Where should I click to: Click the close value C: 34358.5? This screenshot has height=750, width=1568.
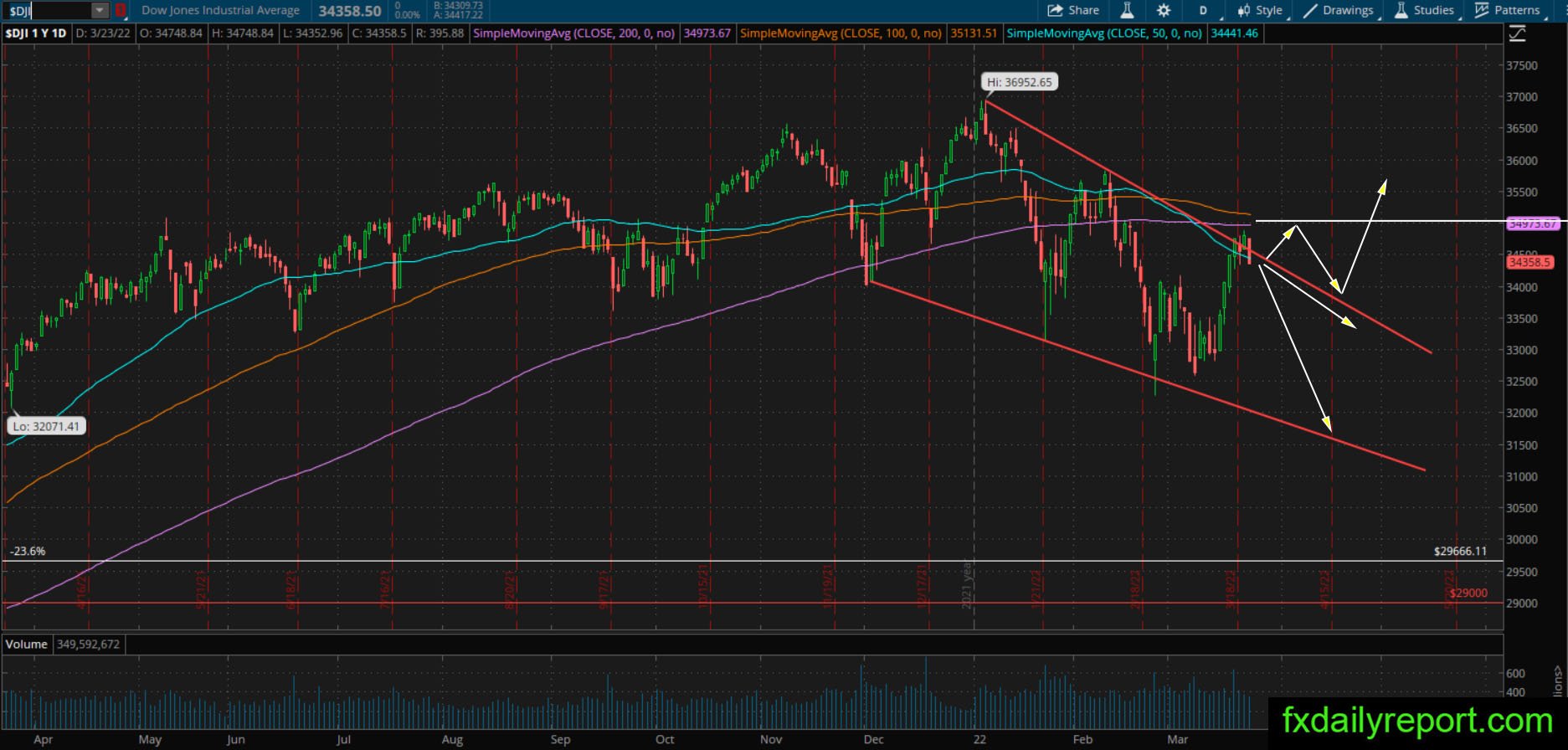click(378, 33)
